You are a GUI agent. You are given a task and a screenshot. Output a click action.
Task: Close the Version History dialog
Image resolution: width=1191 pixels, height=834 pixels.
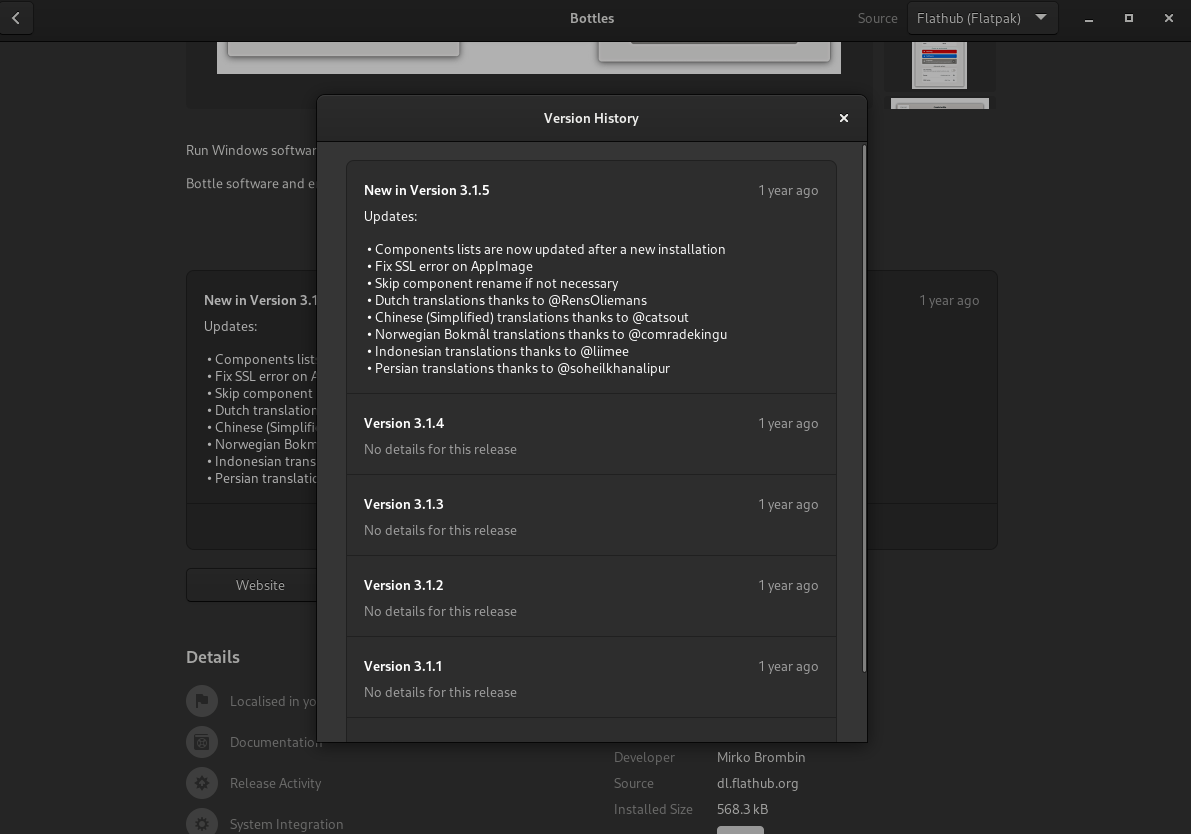(x=843, y=118)
